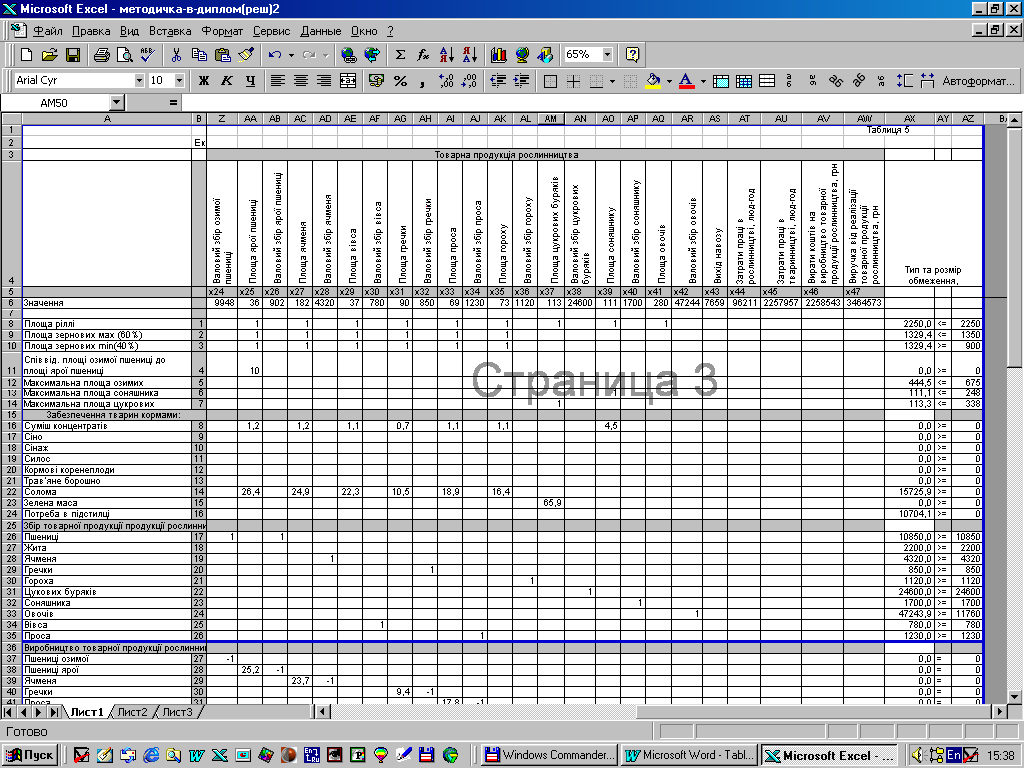1024x768 pixels.
Task: Click the Copy icon
Action: 199,55
